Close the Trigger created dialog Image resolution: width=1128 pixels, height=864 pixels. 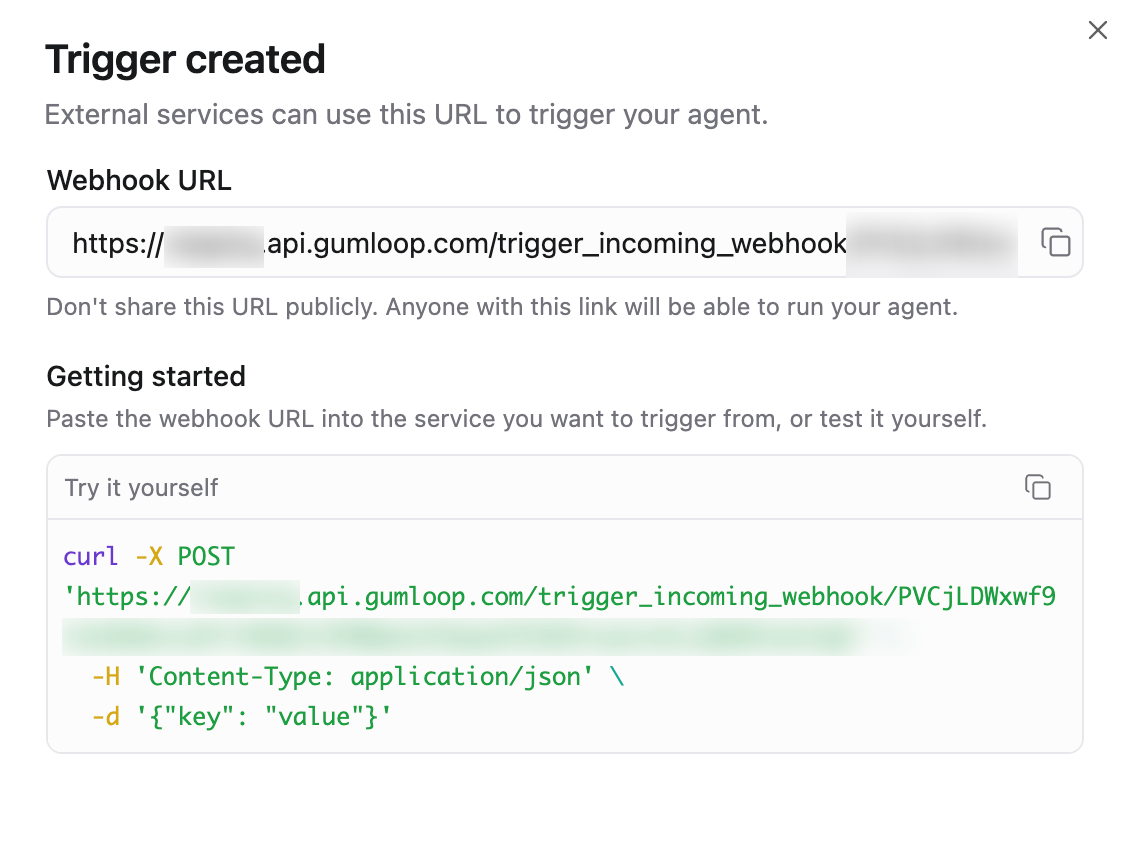point(1097,30)
